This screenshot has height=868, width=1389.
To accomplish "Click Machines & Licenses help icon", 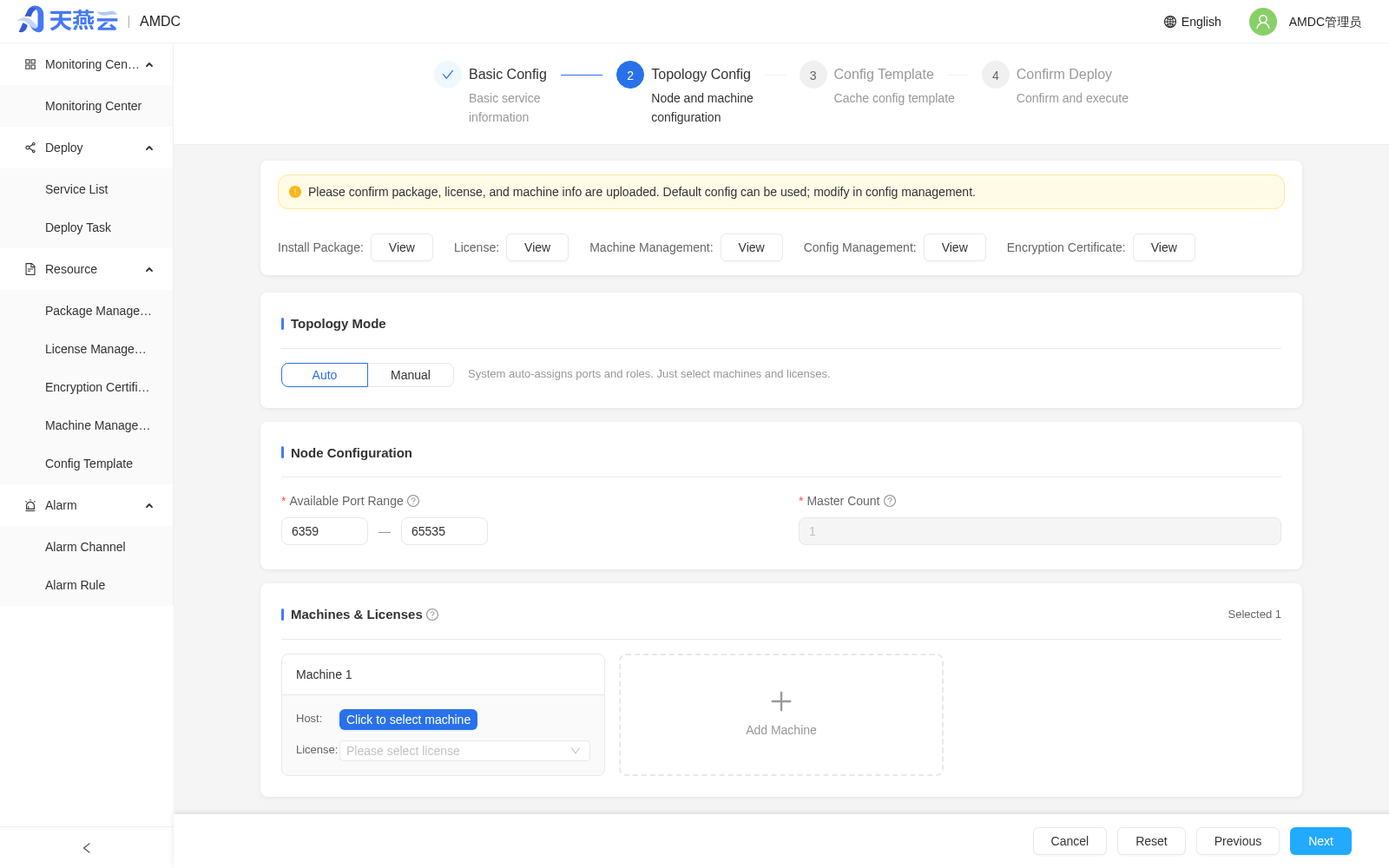I will click(432, 615).
